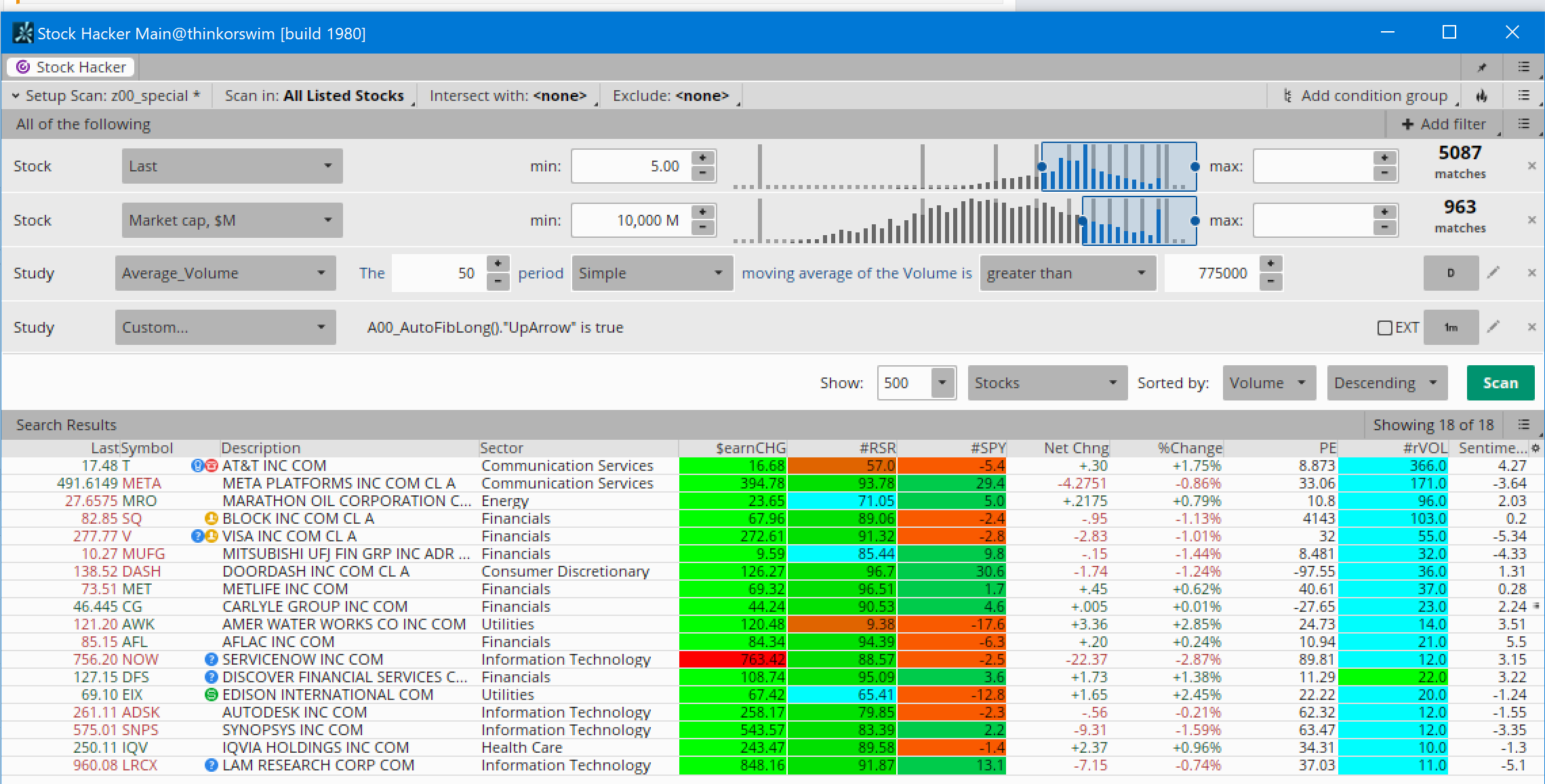Viewport: 1545px width, 784px height.
Task: Click the Last min input field showing 5.00
Action: 632,166
